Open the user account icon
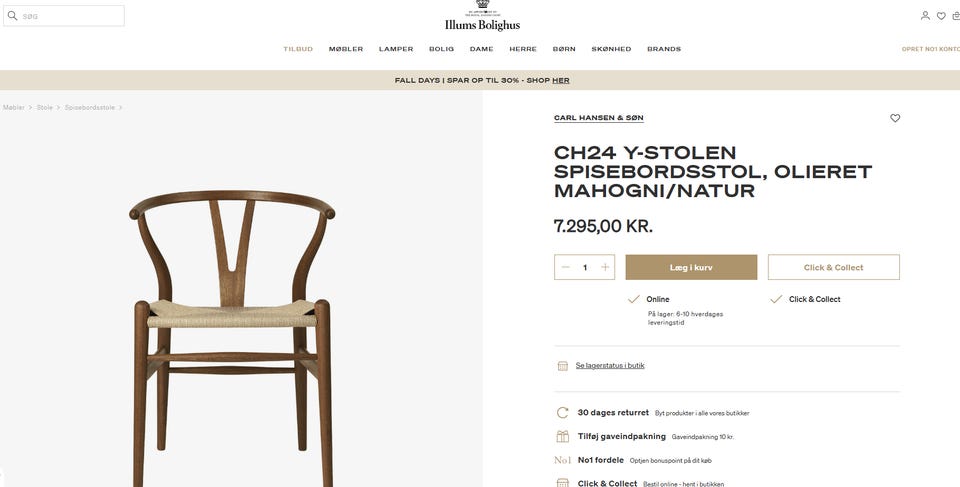Image resolution: width=960 pixels, height=487 pixels. pos(925,16)
